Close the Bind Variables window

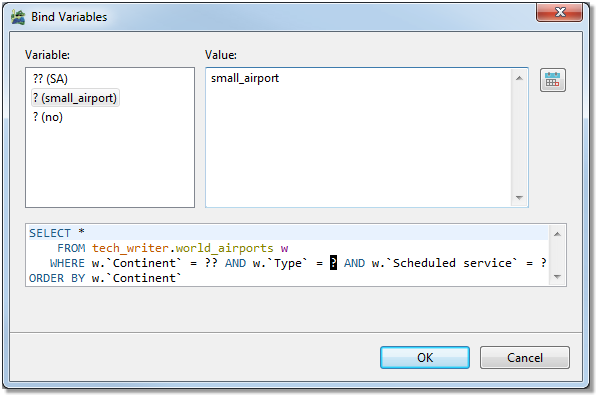click(x=559, y=12)
